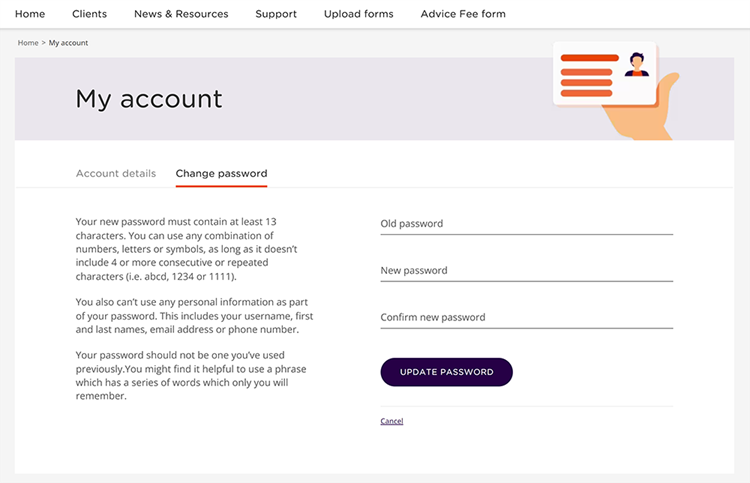This screenshot has height=483, width=750.
Task: Click the My account breadcrumb
Action: pos(68,43)
